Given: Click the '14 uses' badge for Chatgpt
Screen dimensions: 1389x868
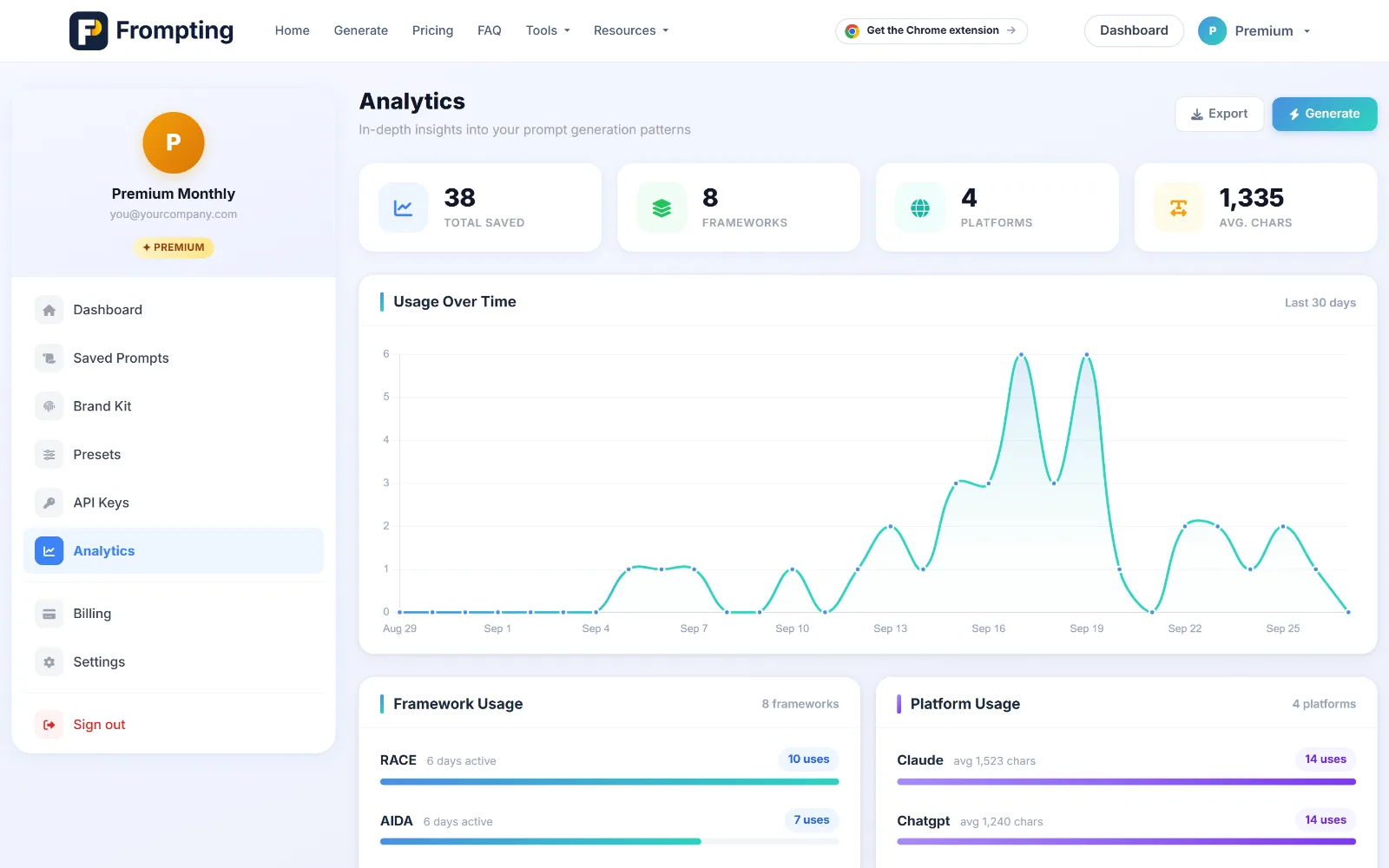Looking at the screenshot, I should [1326, 820].
